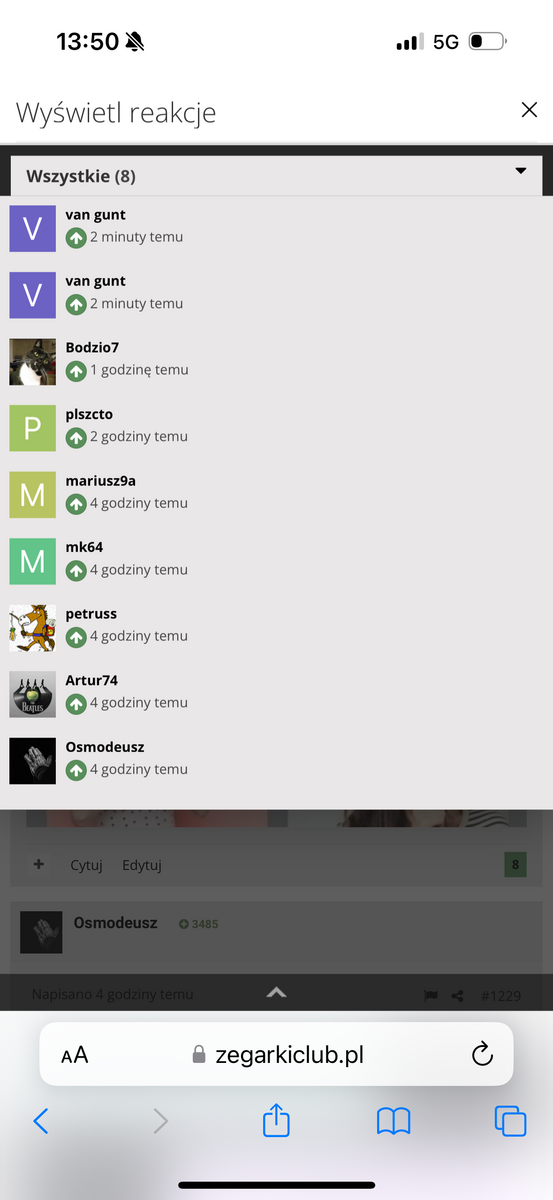Screen dimensions: 553x1200
Task: Close the Wyświetl reakcje dialog
Action: tap(529, 110)
